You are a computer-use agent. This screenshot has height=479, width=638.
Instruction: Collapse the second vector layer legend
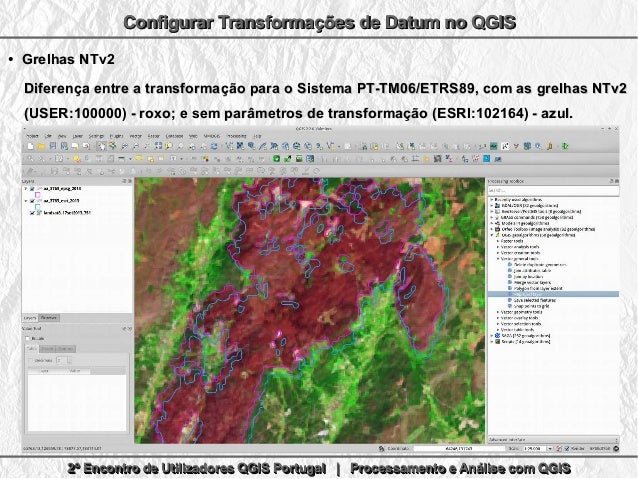pos(26,201)
